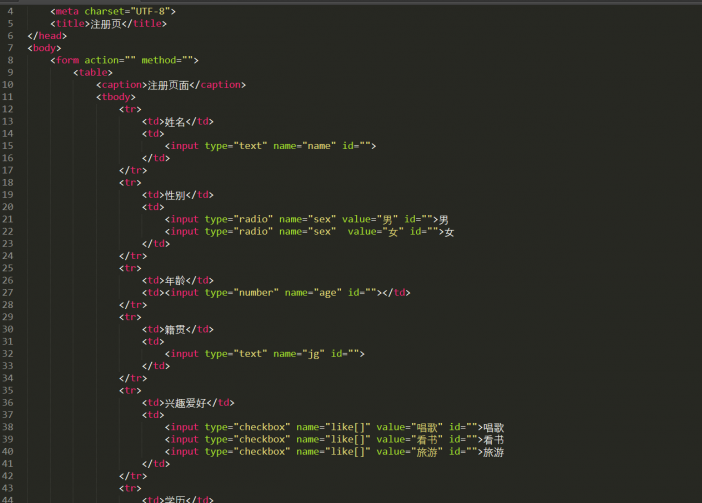Click the closing tr tag on line 24
Image resolution: width=702 pixels, height=503 pixels.
[x=133, y=256]
